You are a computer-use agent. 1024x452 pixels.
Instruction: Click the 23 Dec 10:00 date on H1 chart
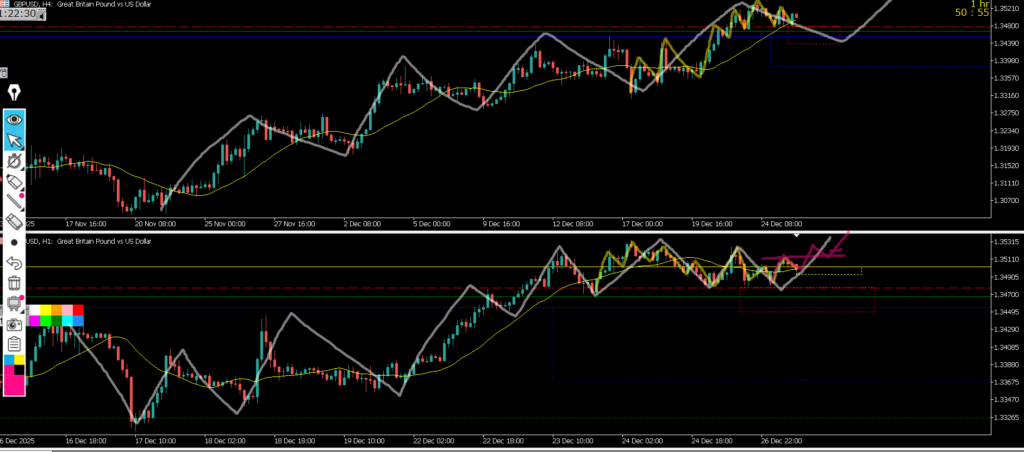573,441
